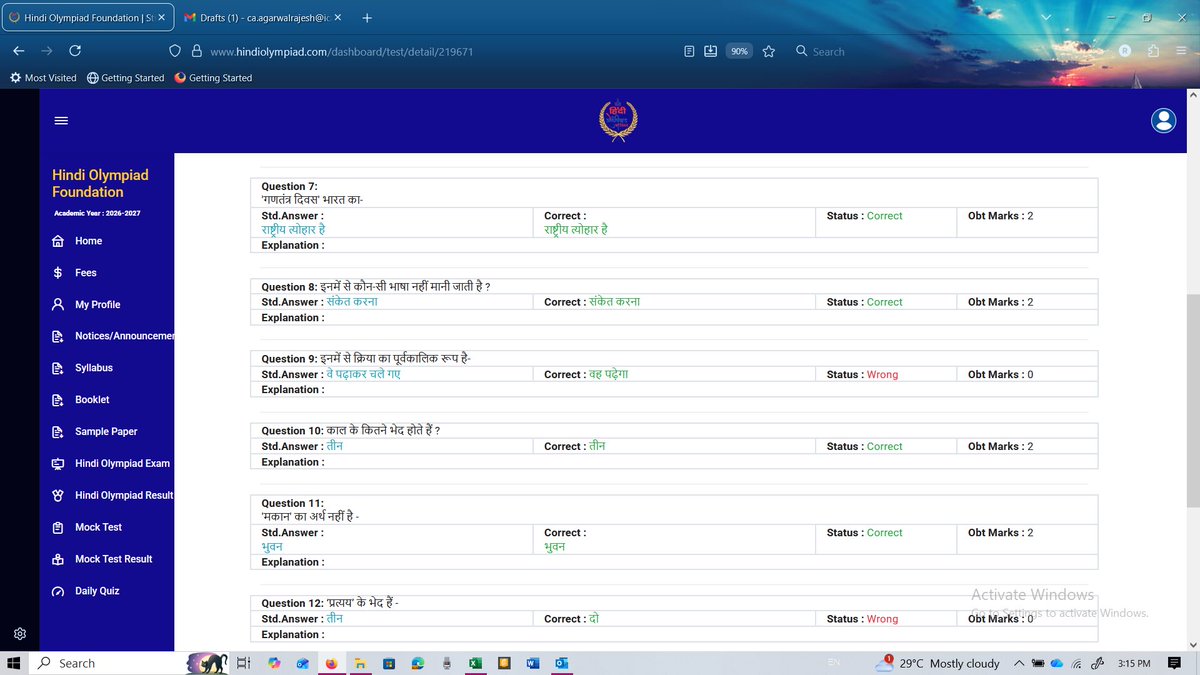The image size is (1200, 675).
Task: Open the Firefox application menu
Action: pyautogui.click(x=1181, y=51)
